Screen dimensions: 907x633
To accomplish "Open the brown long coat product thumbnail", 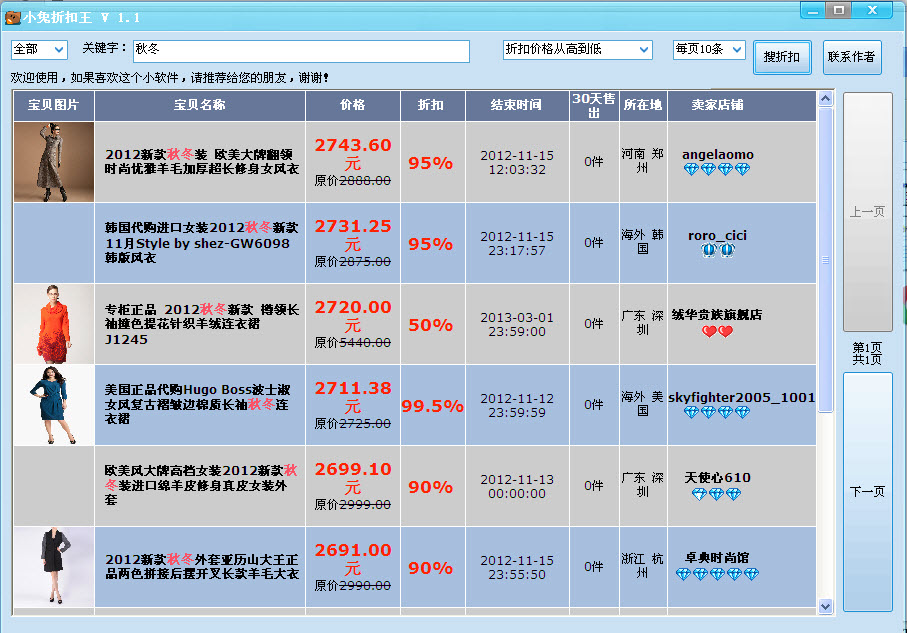I will pos(54,162).
